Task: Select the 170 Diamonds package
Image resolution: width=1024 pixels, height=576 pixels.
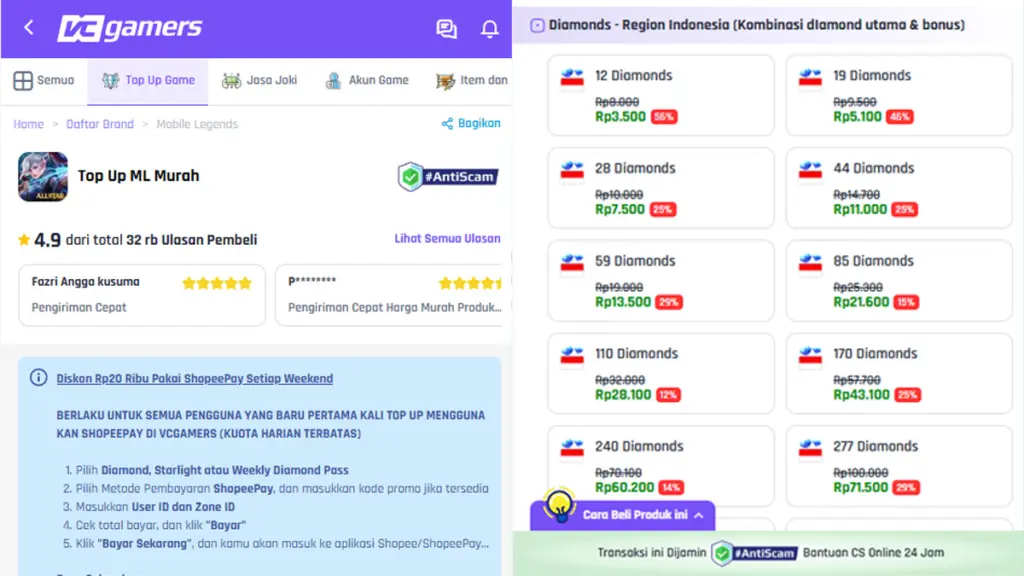Action: pyautogui.click(x=899, y=374)
